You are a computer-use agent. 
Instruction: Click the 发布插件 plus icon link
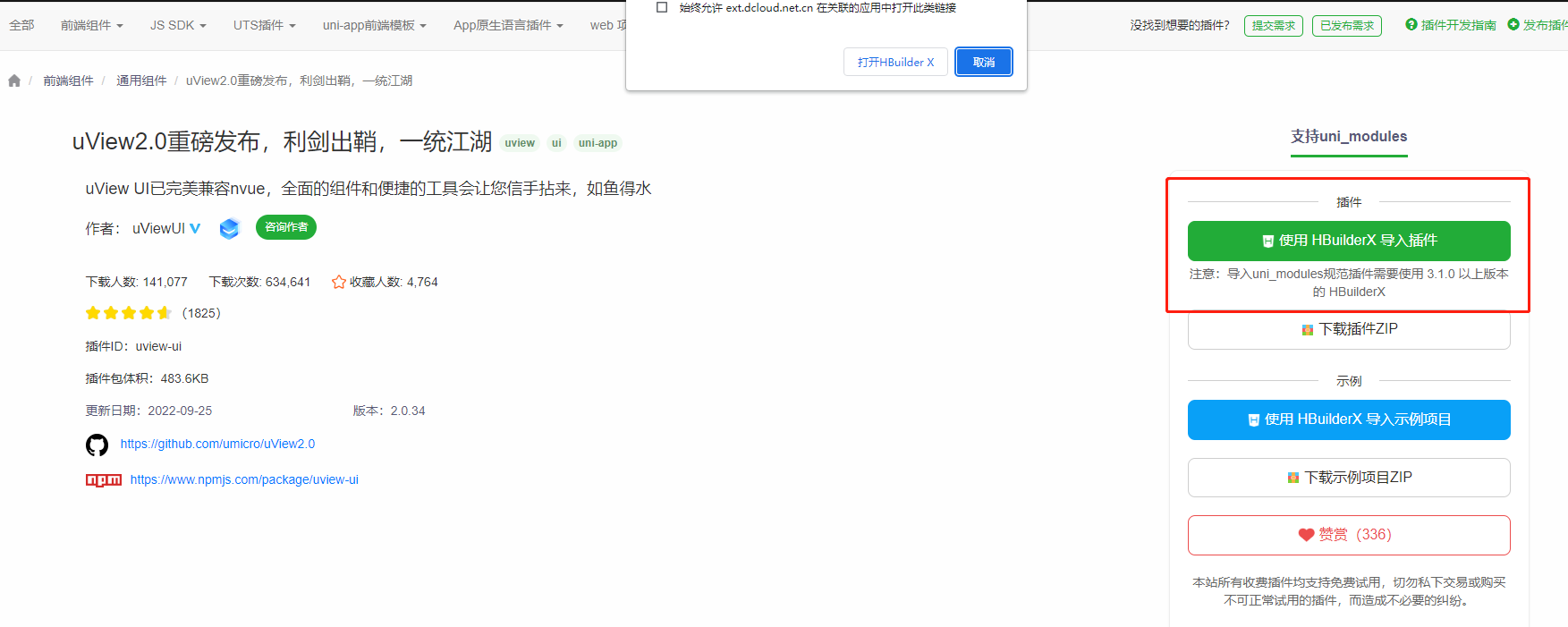(x=1538, y=25)
